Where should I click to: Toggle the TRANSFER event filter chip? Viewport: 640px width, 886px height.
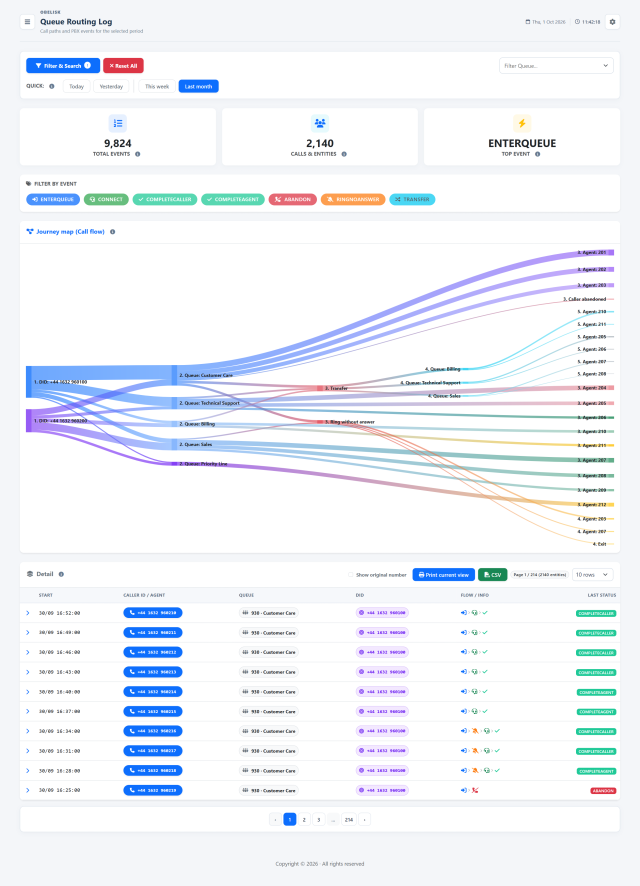(412, 199)
